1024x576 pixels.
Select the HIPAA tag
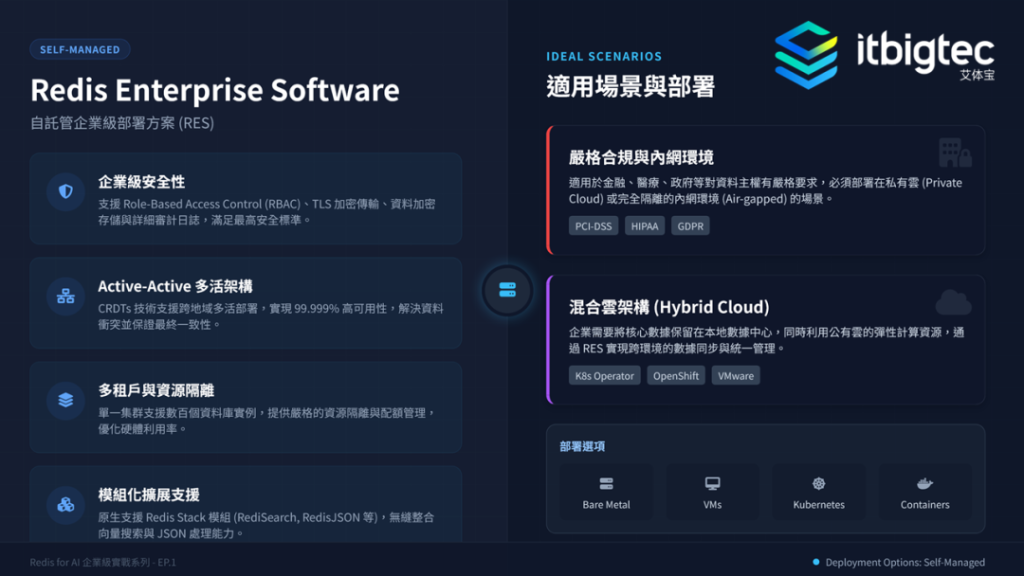[647, 226]
